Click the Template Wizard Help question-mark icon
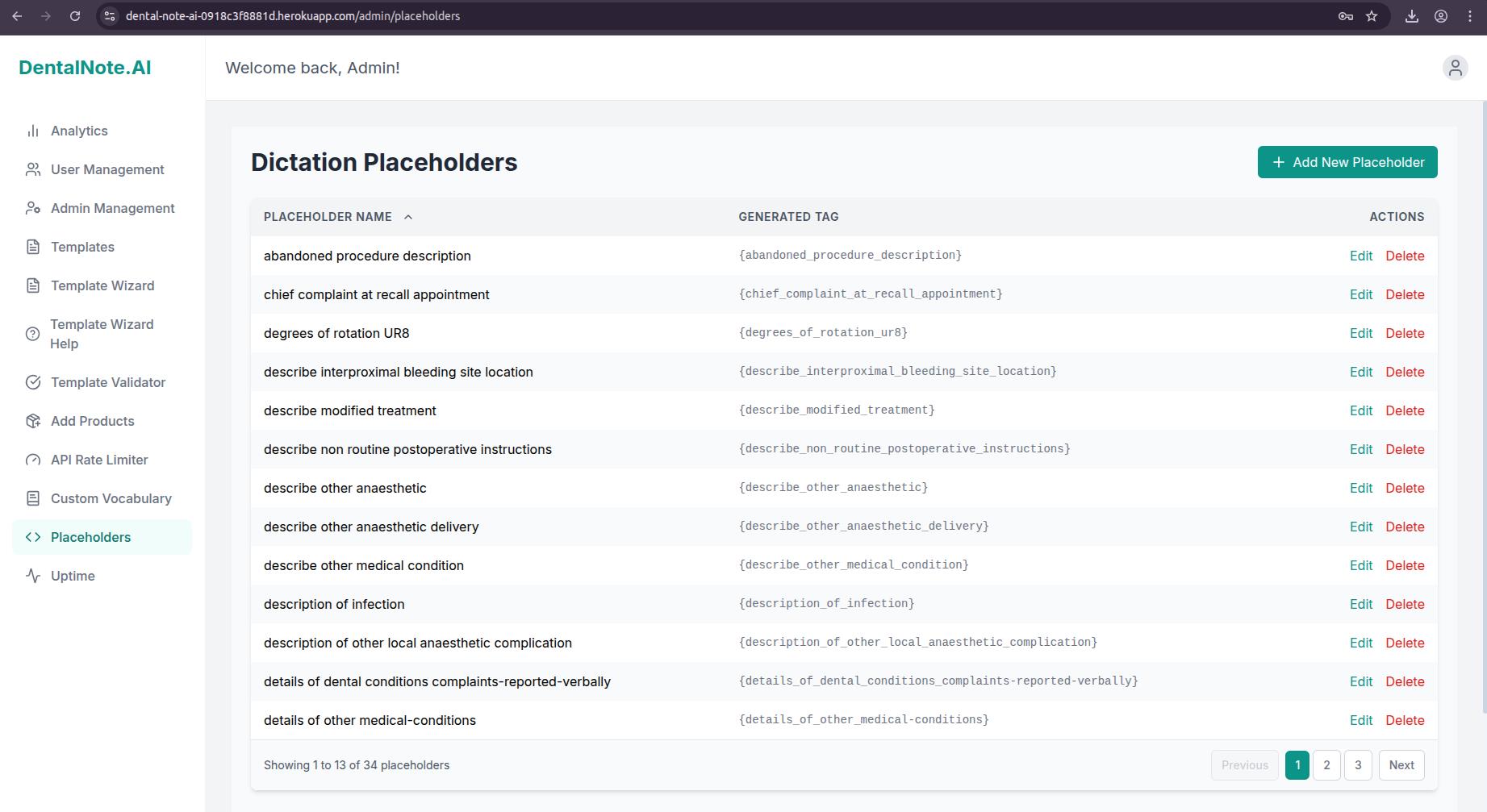 coord(33,333)
